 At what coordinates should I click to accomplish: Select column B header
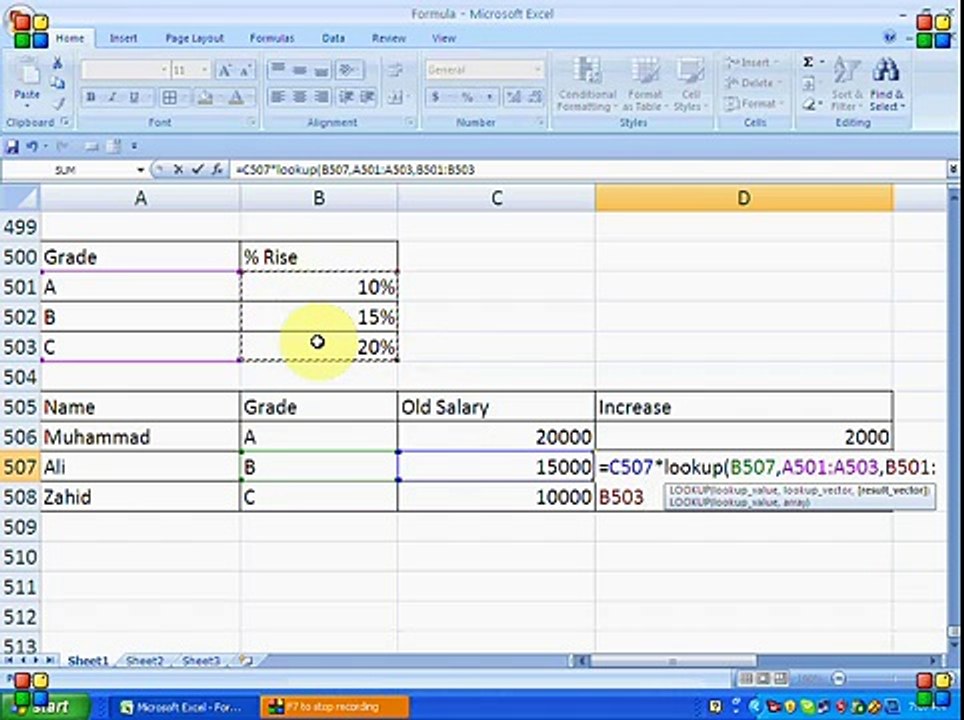pos(318,198)
